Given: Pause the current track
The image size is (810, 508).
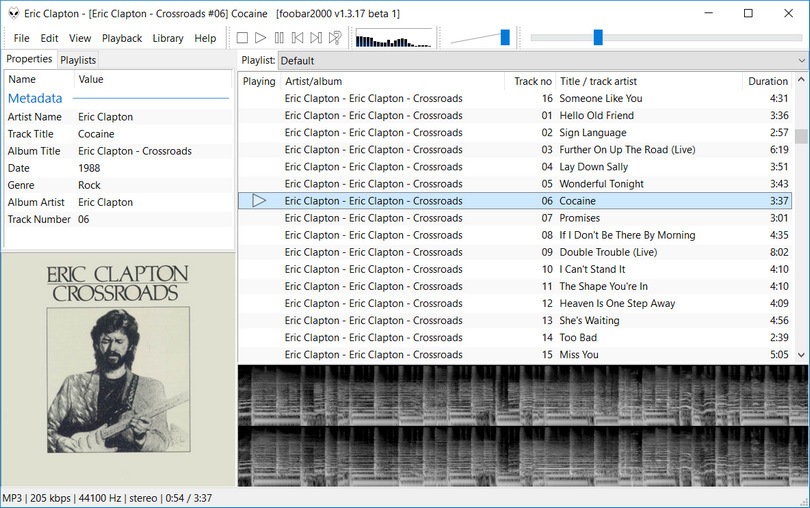Looking at the screenshot, I should [279, 38].
